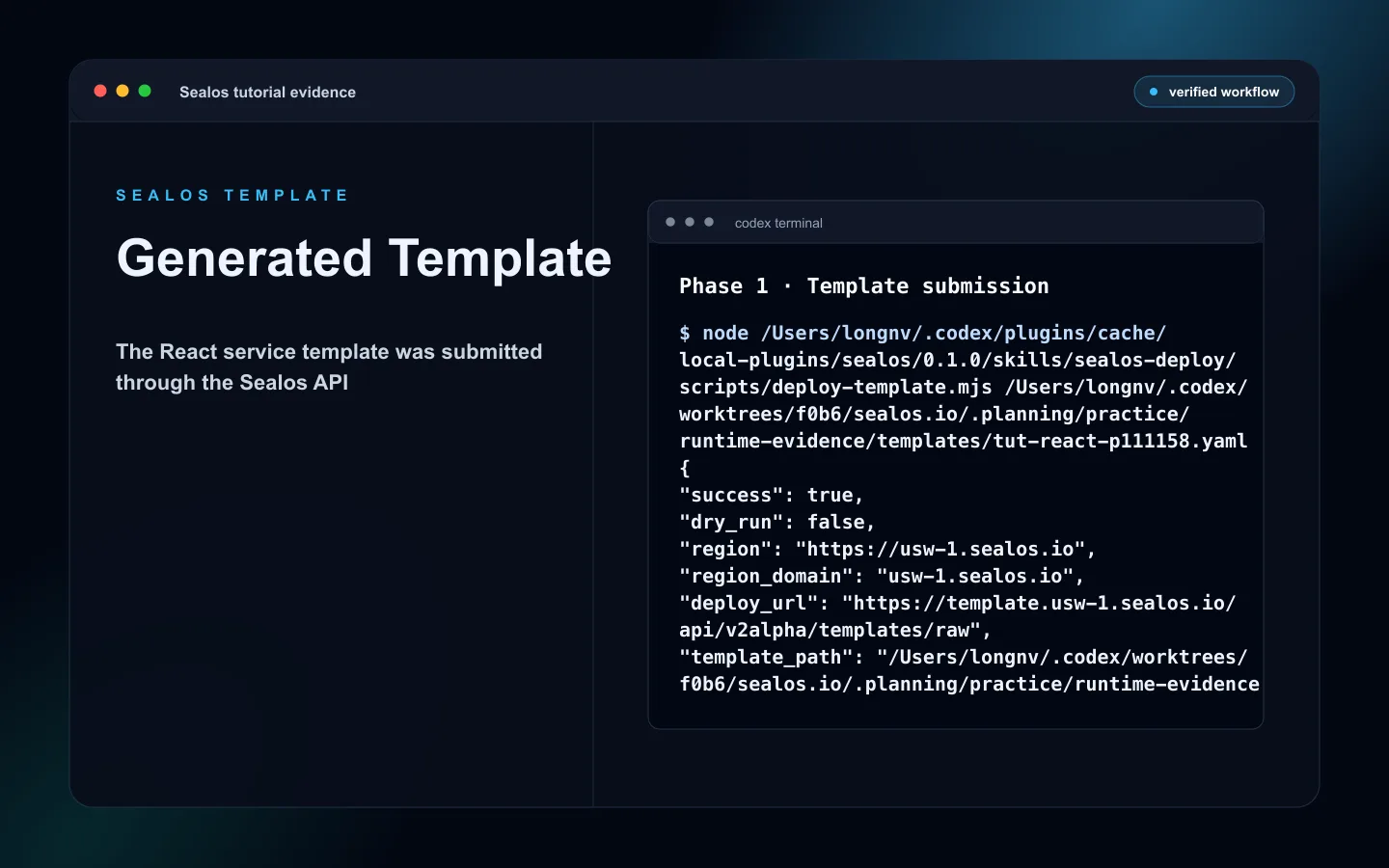This screenshot has width=1389, height=868.
Task: Click the green maximize dot in window header
Action: tap(145, 91)
